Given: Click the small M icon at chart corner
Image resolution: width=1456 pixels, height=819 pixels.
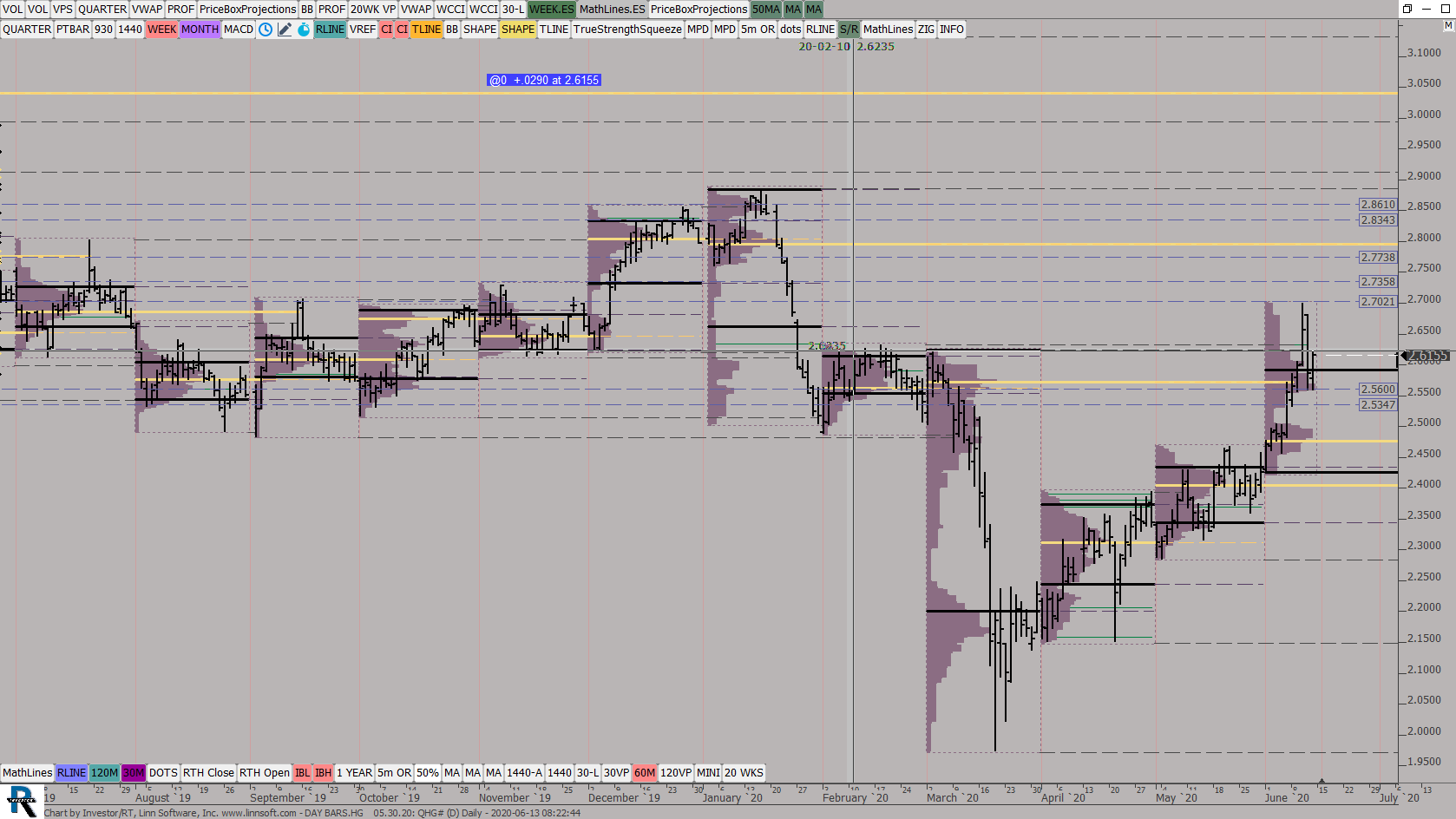Looking at the screenshot, I should pos(1448,26).
